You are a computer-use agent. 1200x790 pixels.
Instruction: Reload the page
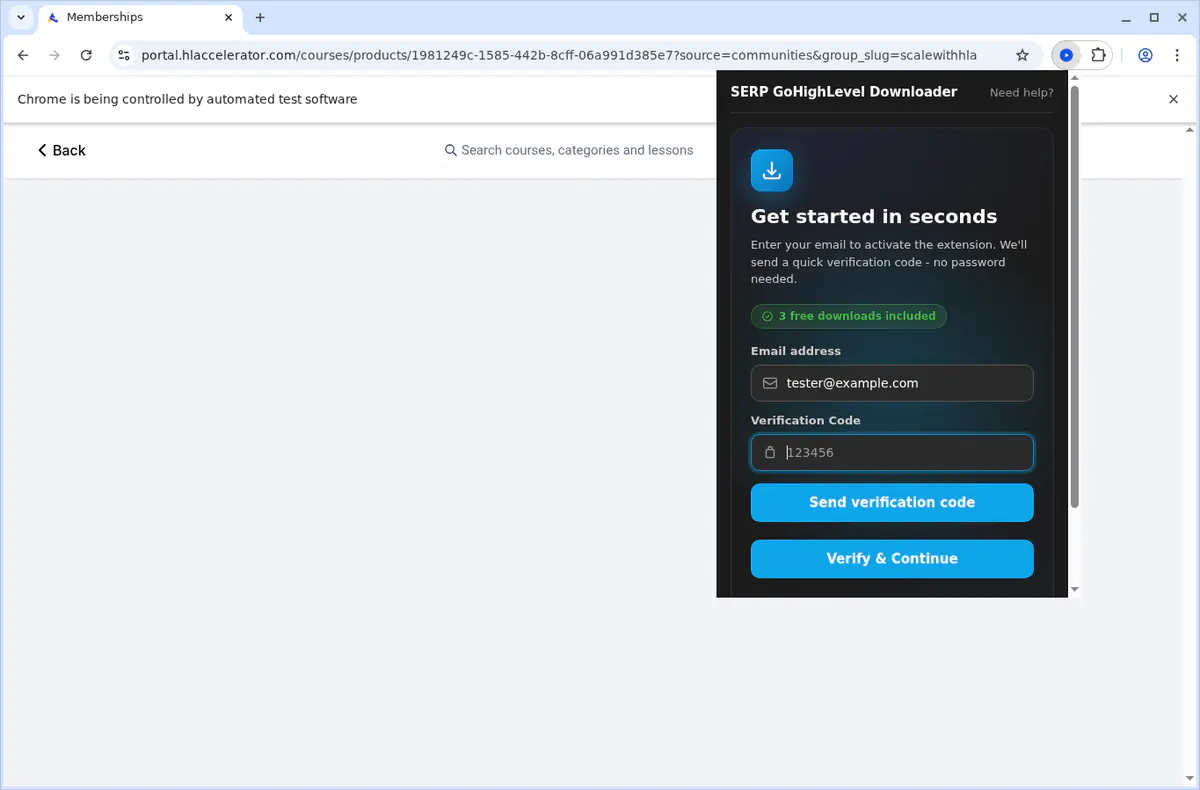(x=86, y=55)
